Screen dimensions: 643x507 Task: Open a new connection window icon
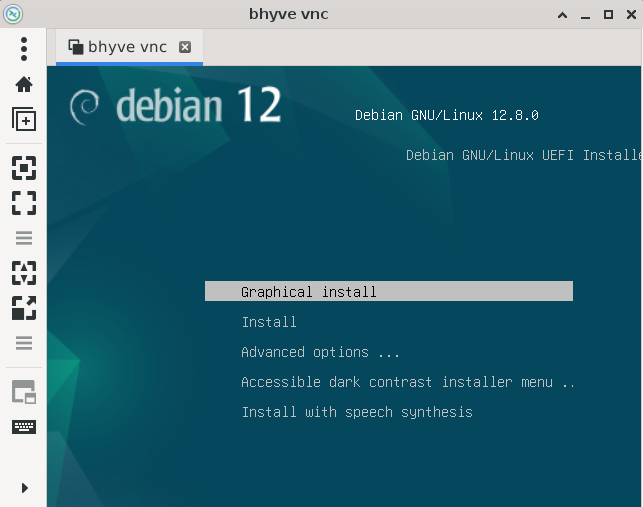24,119
